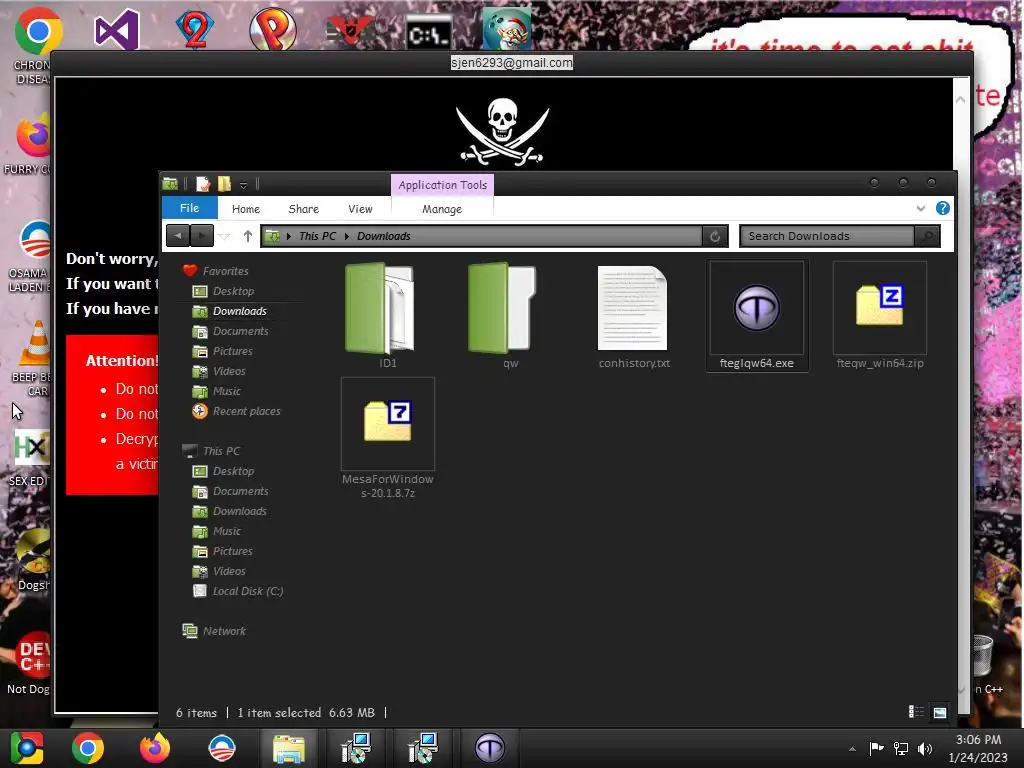Select the MesaForWindows-20.1.8.7z archive
This screenshot has width=1024, height=768.
pos(388,422)
